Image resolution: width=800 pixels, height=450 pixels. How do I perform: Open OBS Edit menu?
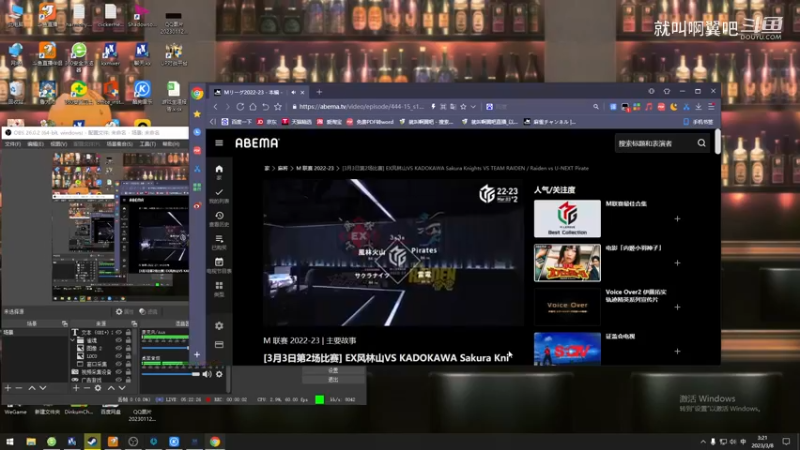click(35, 144)
